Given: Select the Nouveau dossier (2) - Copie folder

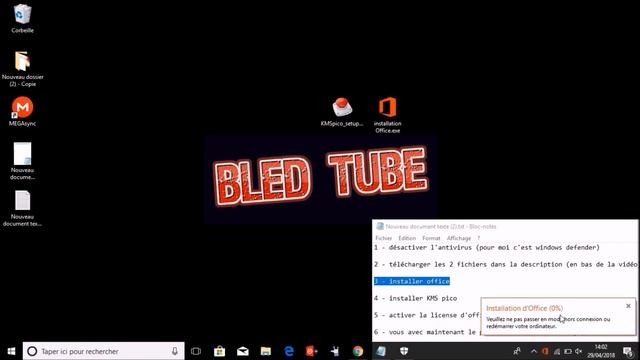Looking at the screenshot, I should click(22, 69).
